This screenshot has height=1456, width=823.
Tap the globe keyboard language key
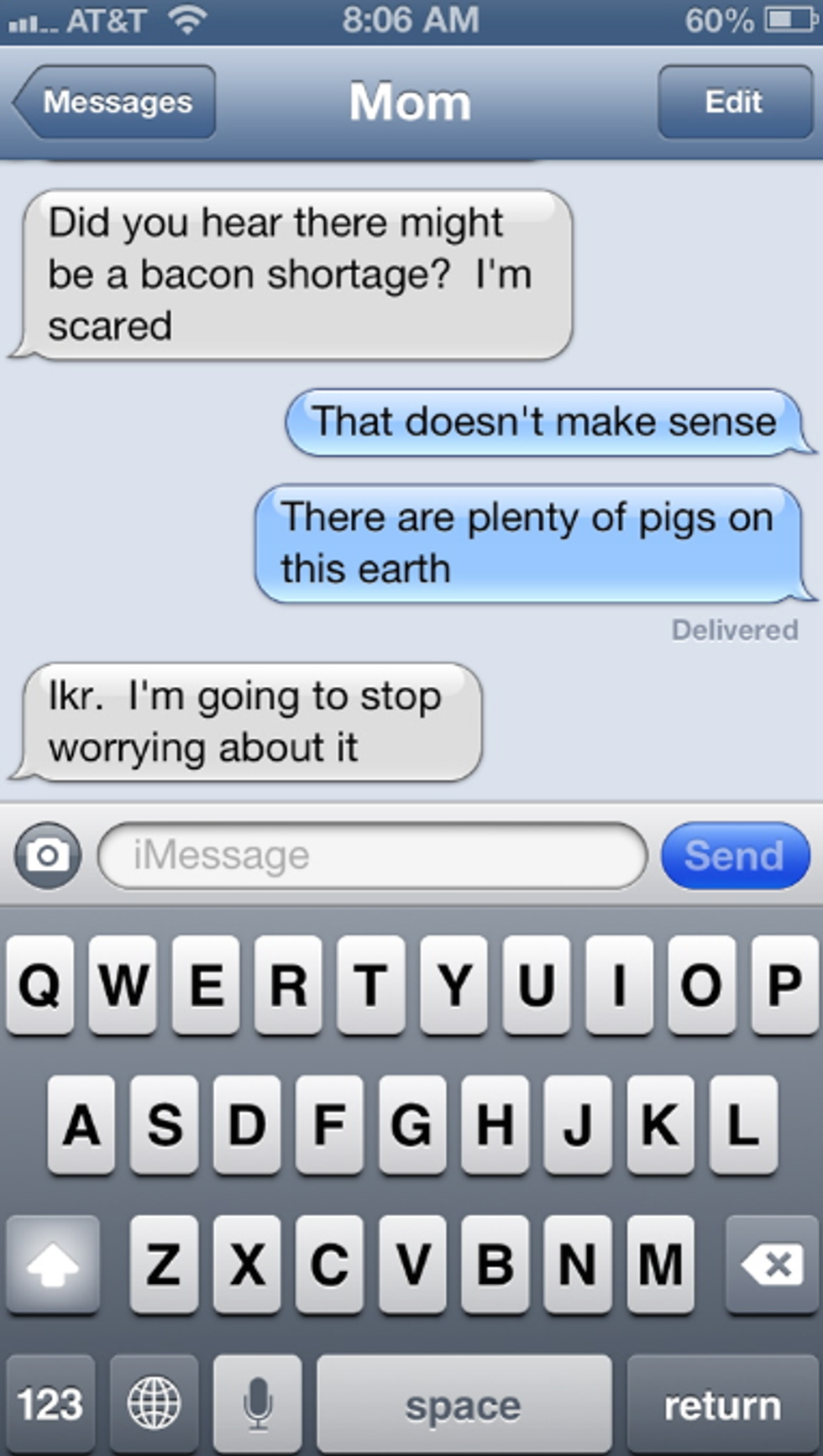pyautogui.click(x=154, y=1404)
